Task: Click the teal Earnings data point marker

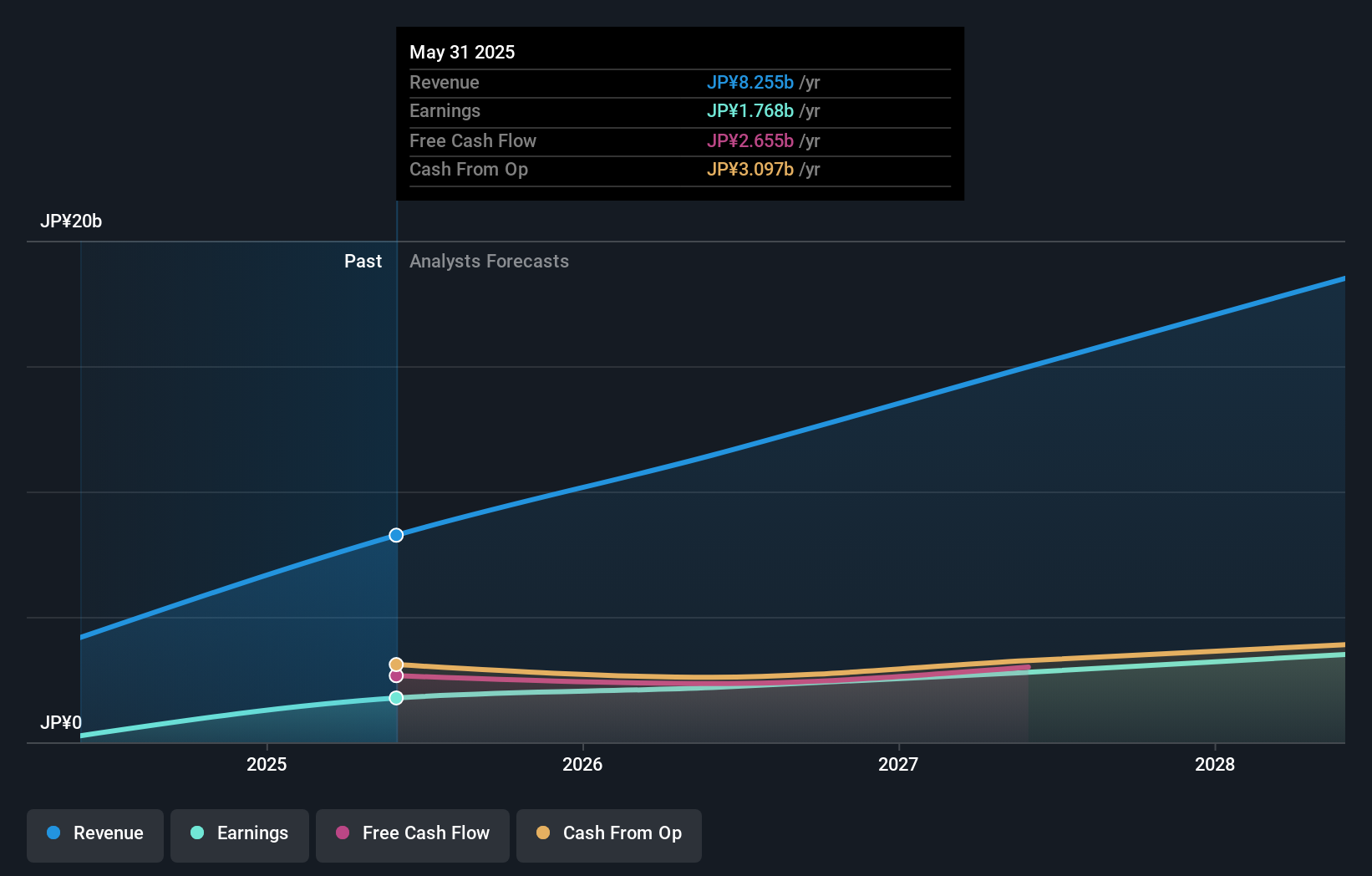Action: pos(396,697)
